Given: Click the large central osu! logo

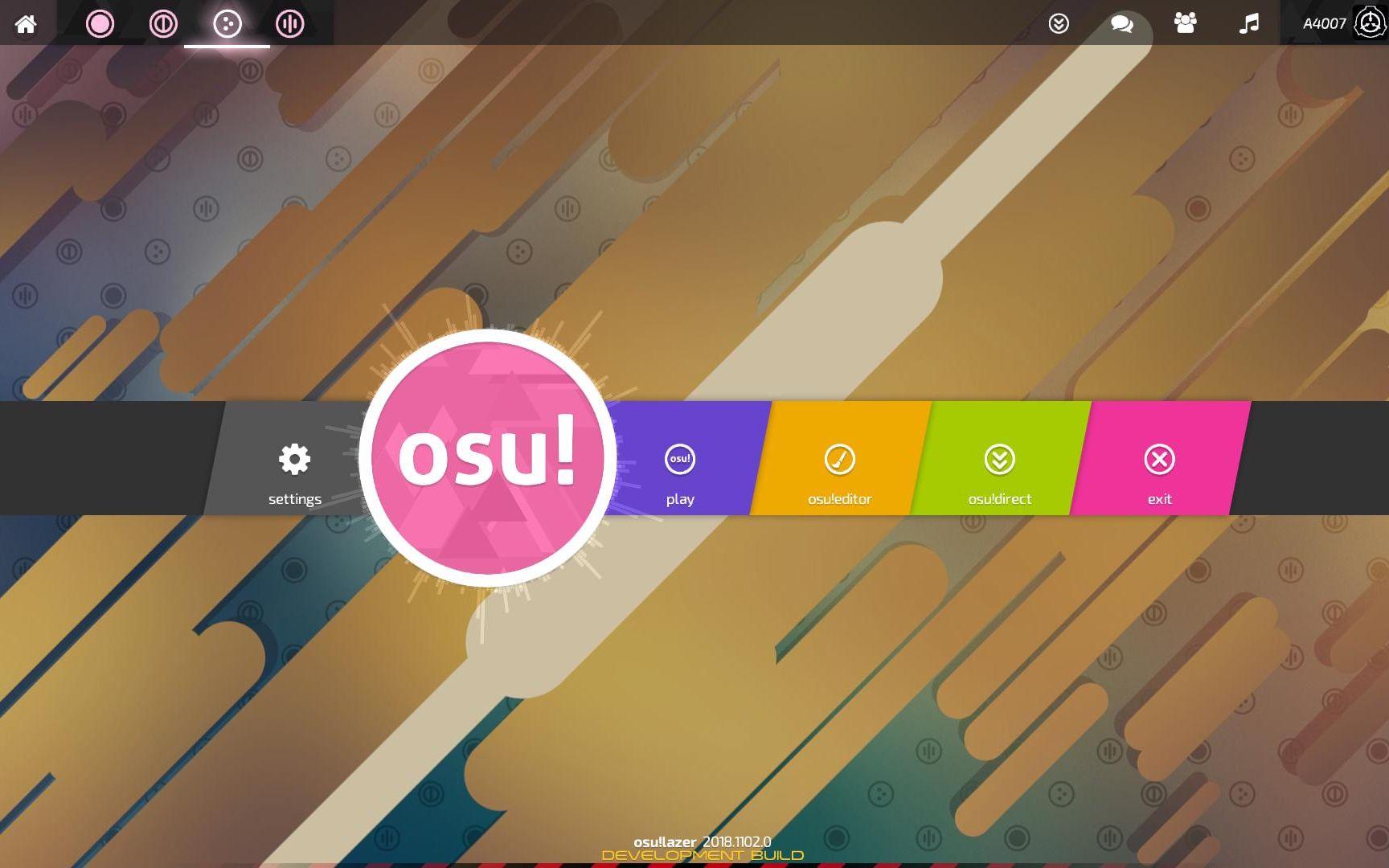Looking at the screenshot, I should coord(490,457).
